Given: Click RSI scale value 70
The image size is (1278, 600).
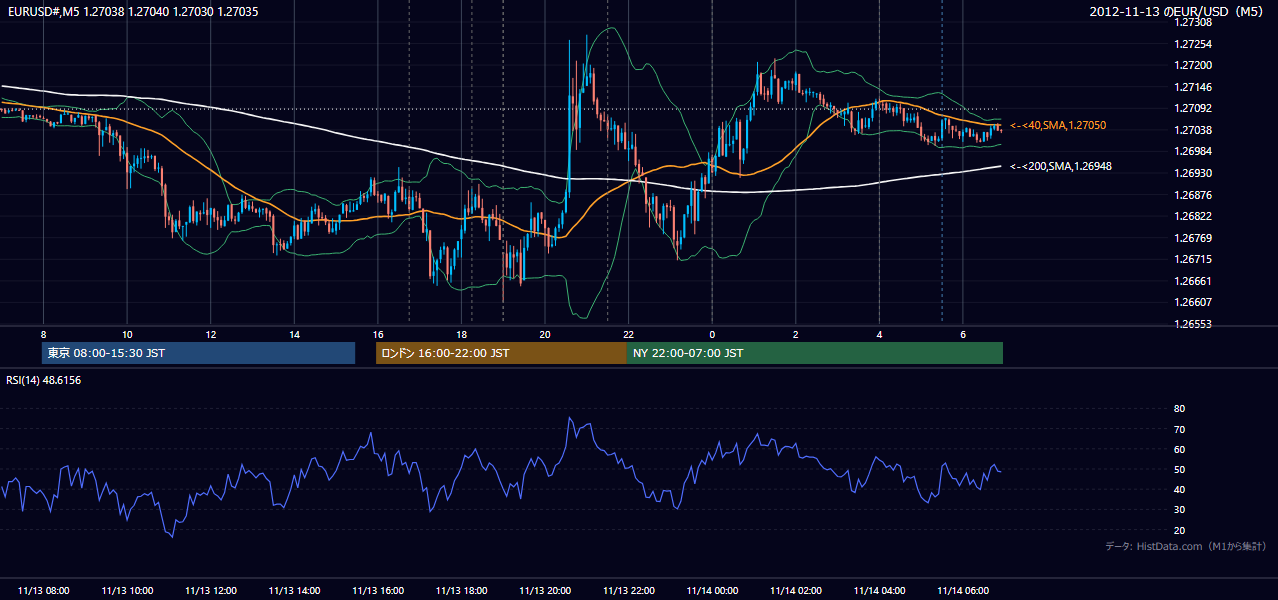Looking at the screenshot, I should (1179, 429).
